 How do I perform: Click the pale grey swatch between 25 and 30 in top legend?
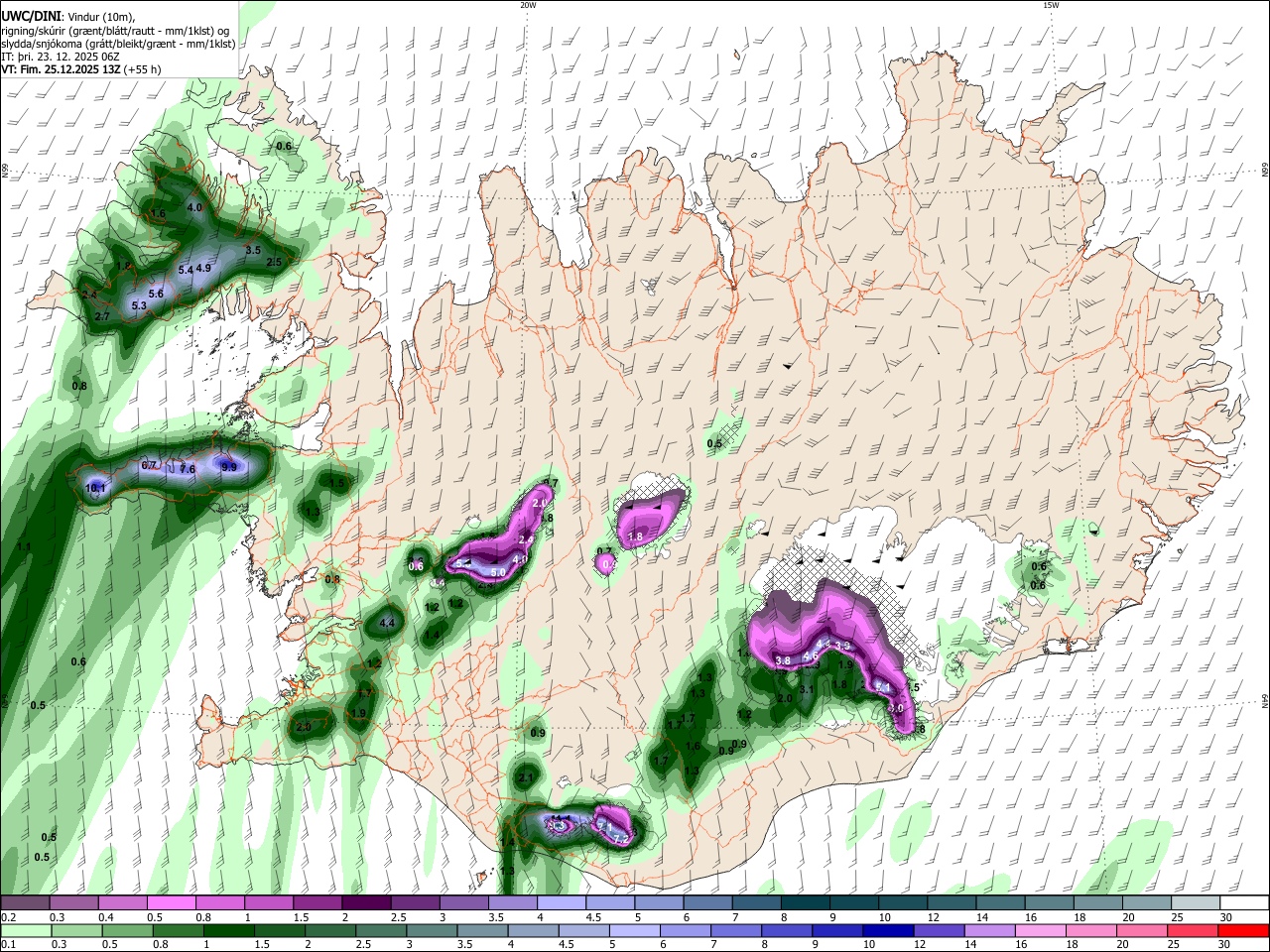coord(1197,903)
